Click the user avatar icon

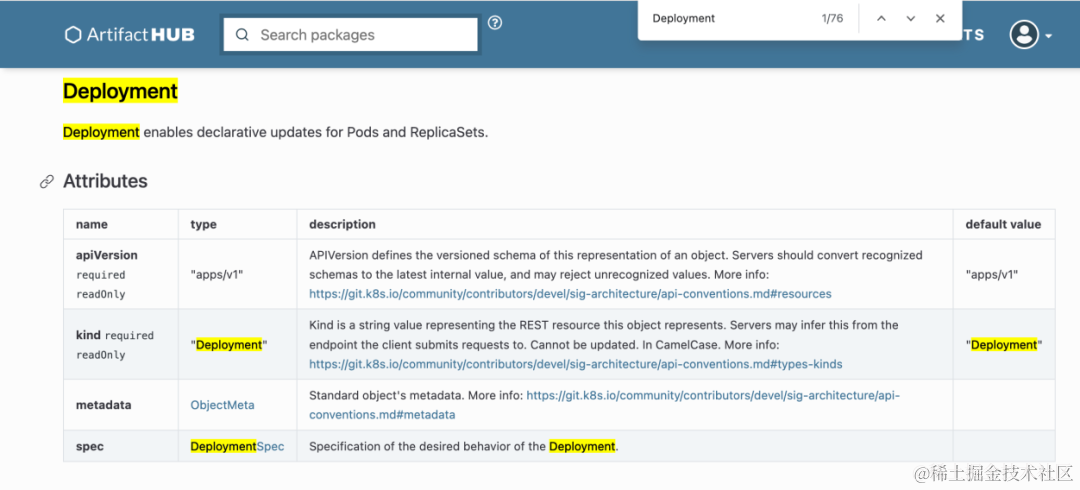(x=1024, y=34)
